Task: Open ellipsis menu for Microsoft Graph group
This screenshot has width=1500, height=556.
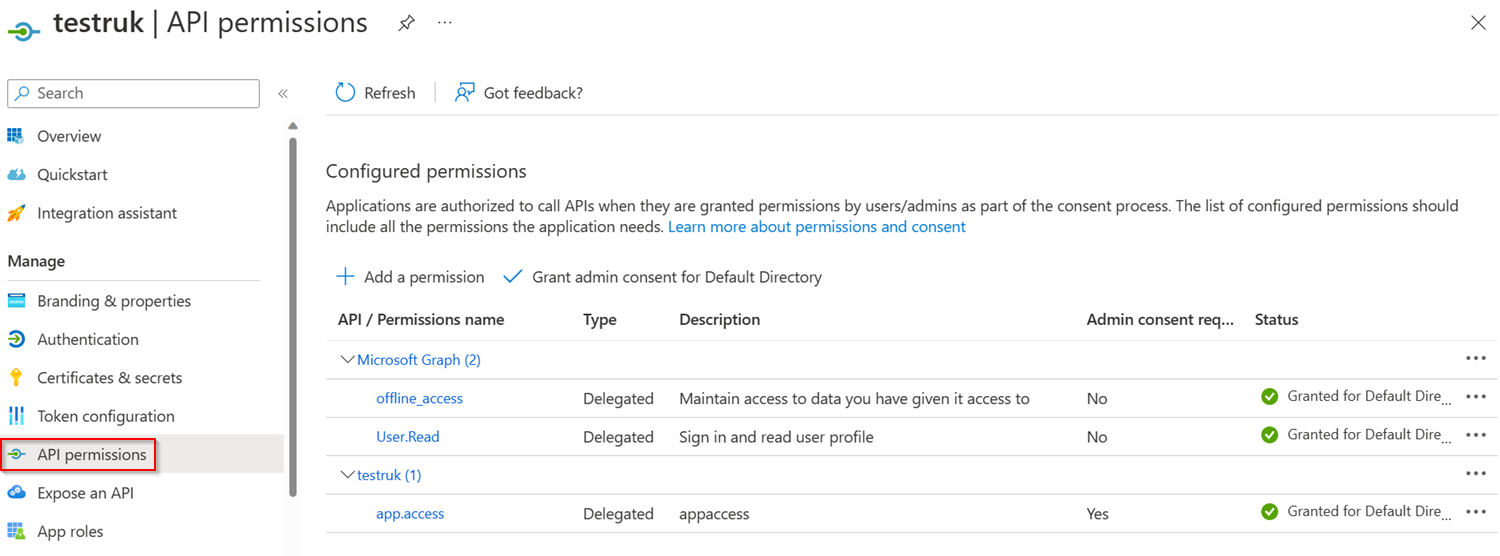Action: pos(1476,358)
